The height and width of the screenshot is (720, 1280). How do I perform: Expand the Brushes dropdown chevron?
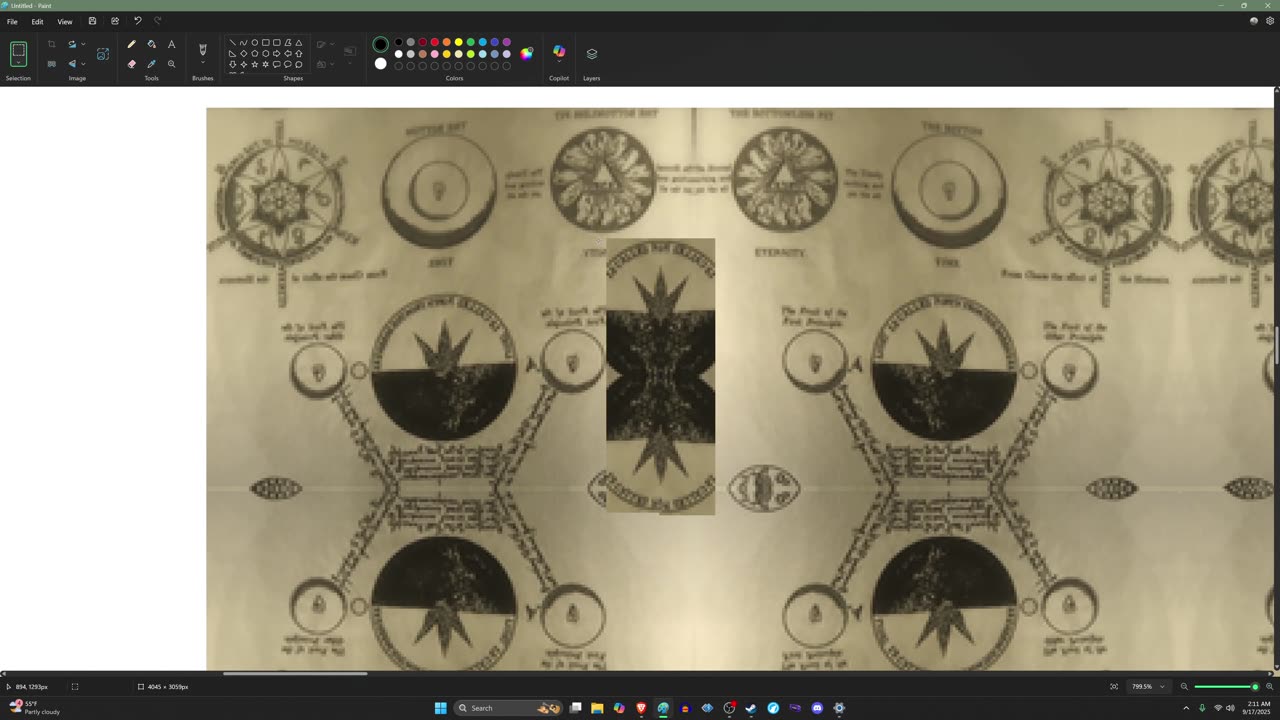point(203,64)
